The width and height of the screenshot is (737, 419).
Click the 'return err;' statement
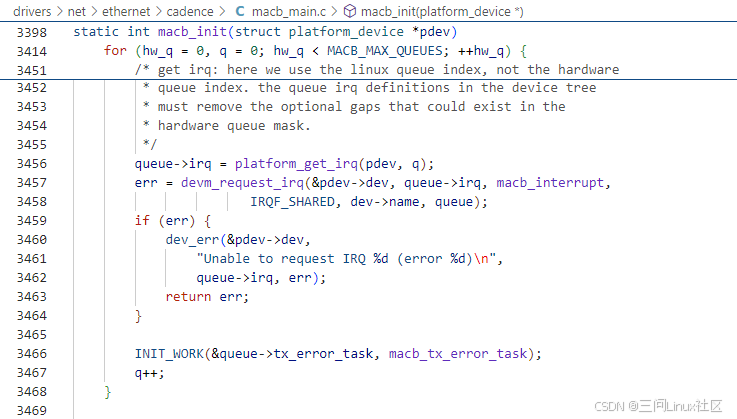click(x=207, y=297)
